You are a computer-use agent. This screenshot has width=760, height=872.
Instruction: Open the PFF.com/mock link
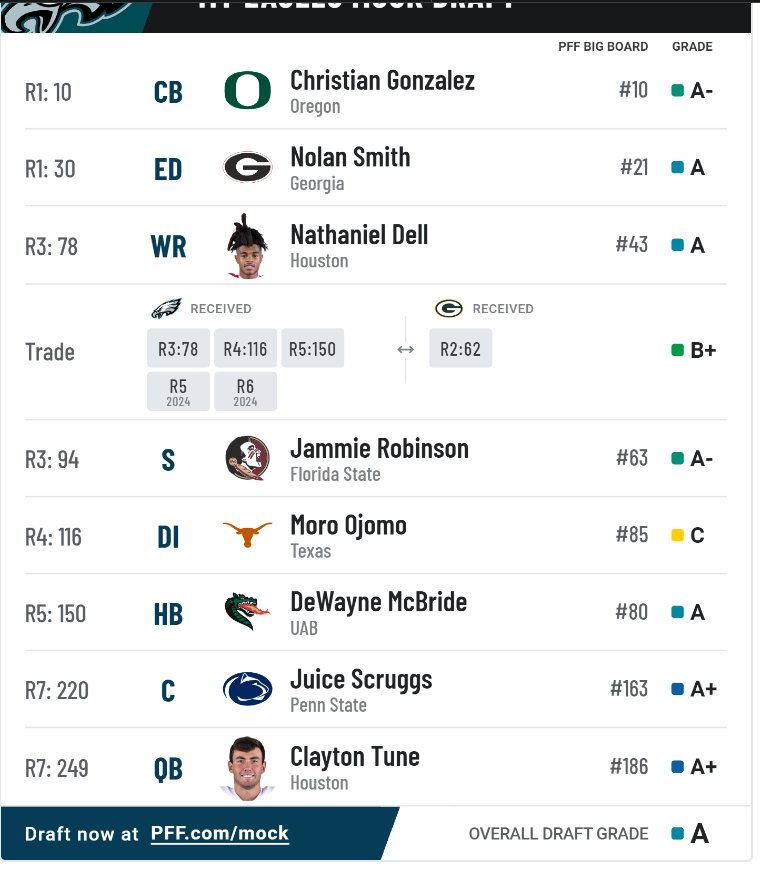[x=220, y=833]
